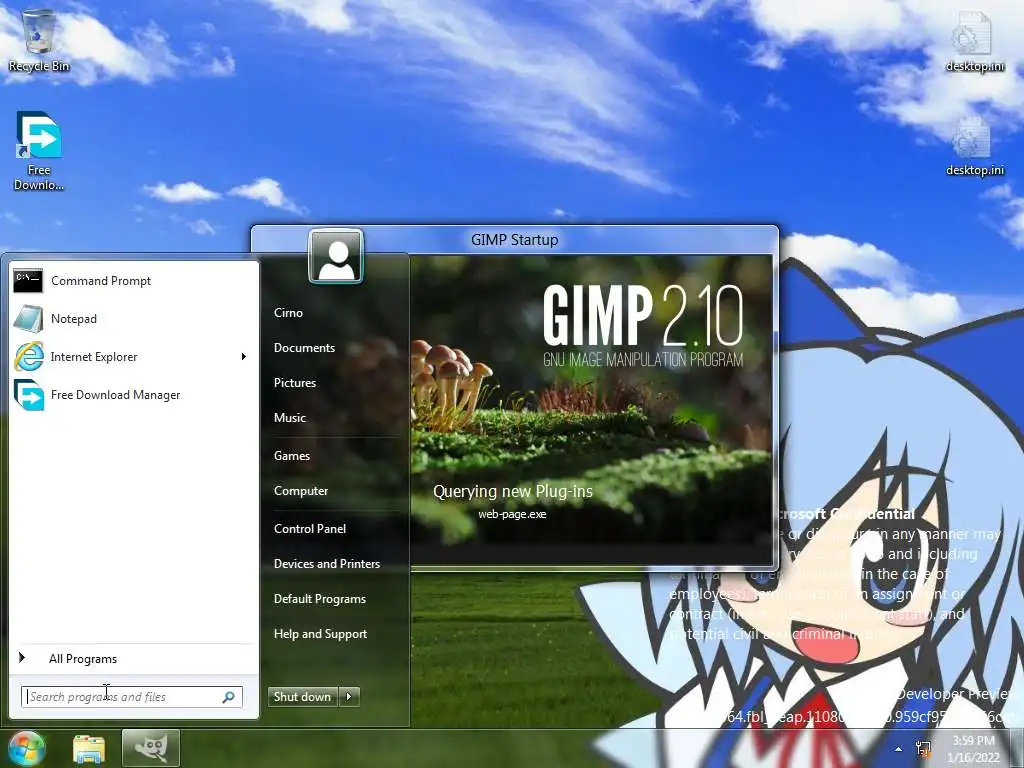Open Control Panel
This screenshot has width=1024, height=768.
point(310,529)
